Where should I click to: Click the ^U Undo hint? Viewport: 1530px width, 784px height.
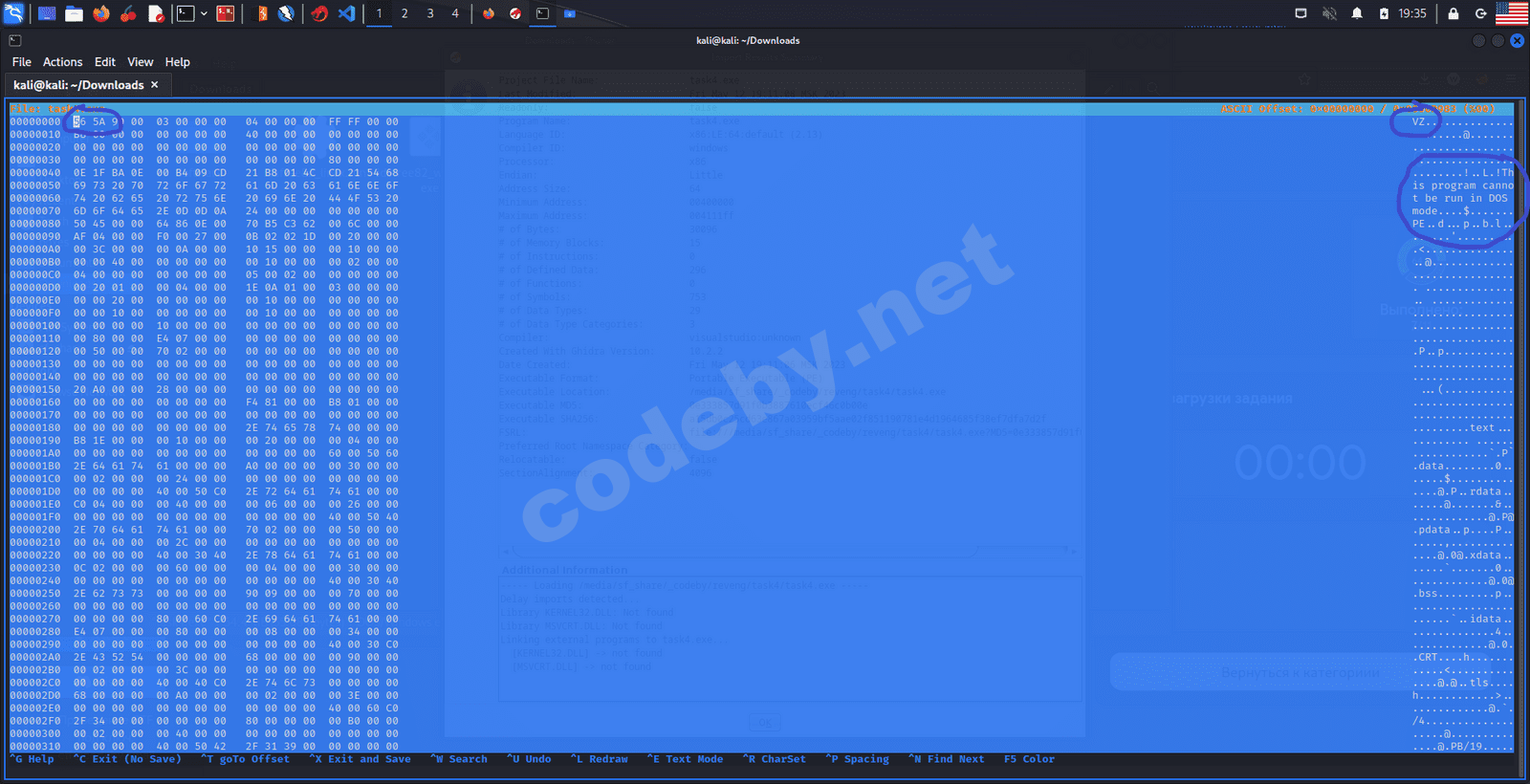pyautogui.click(x=529, y=759)
